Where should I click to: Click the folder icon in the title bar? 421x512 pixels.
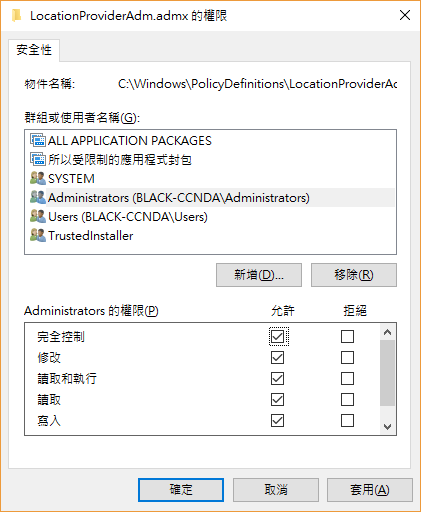tap(16, 16)
